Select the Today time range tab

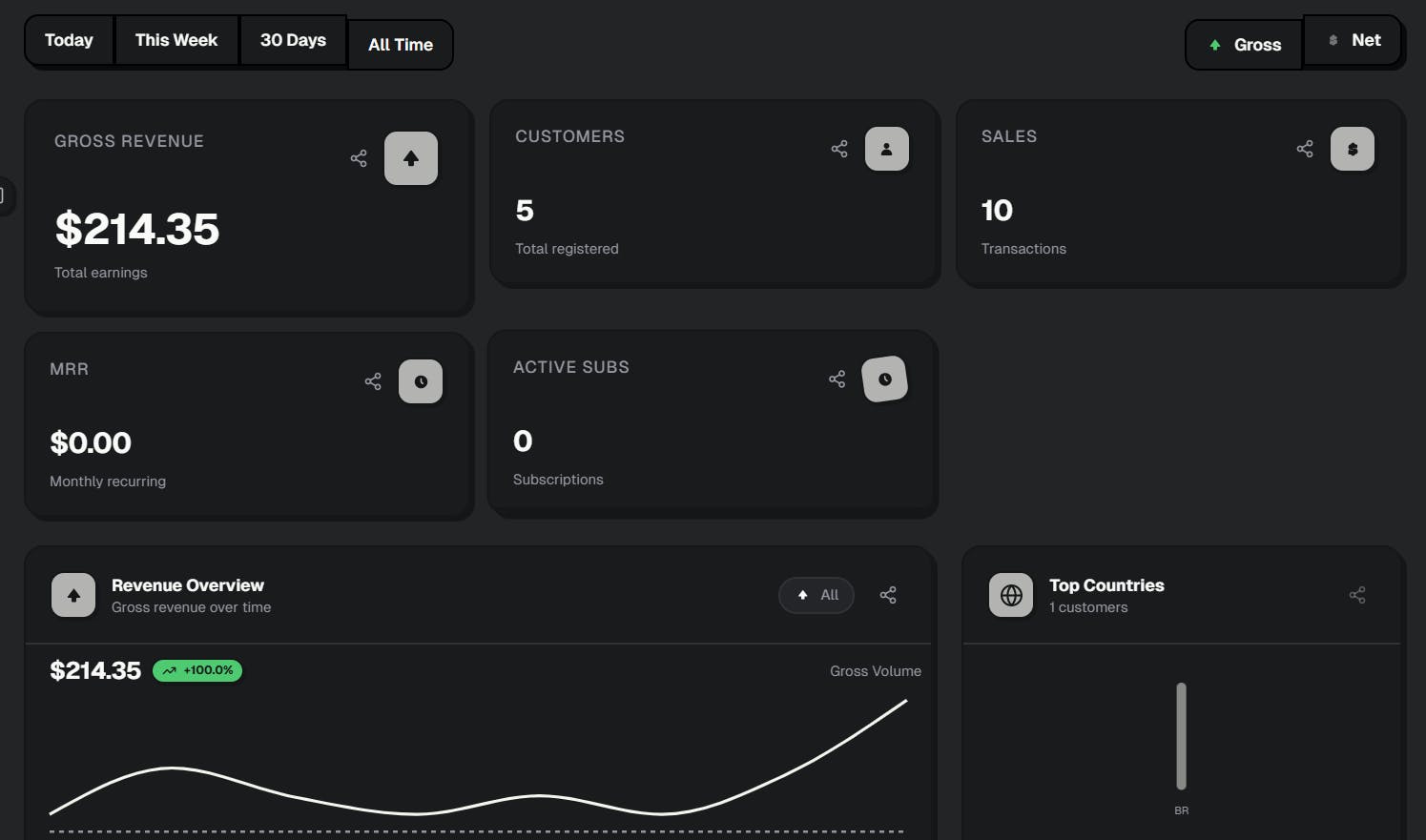click(x=69, y=40)
